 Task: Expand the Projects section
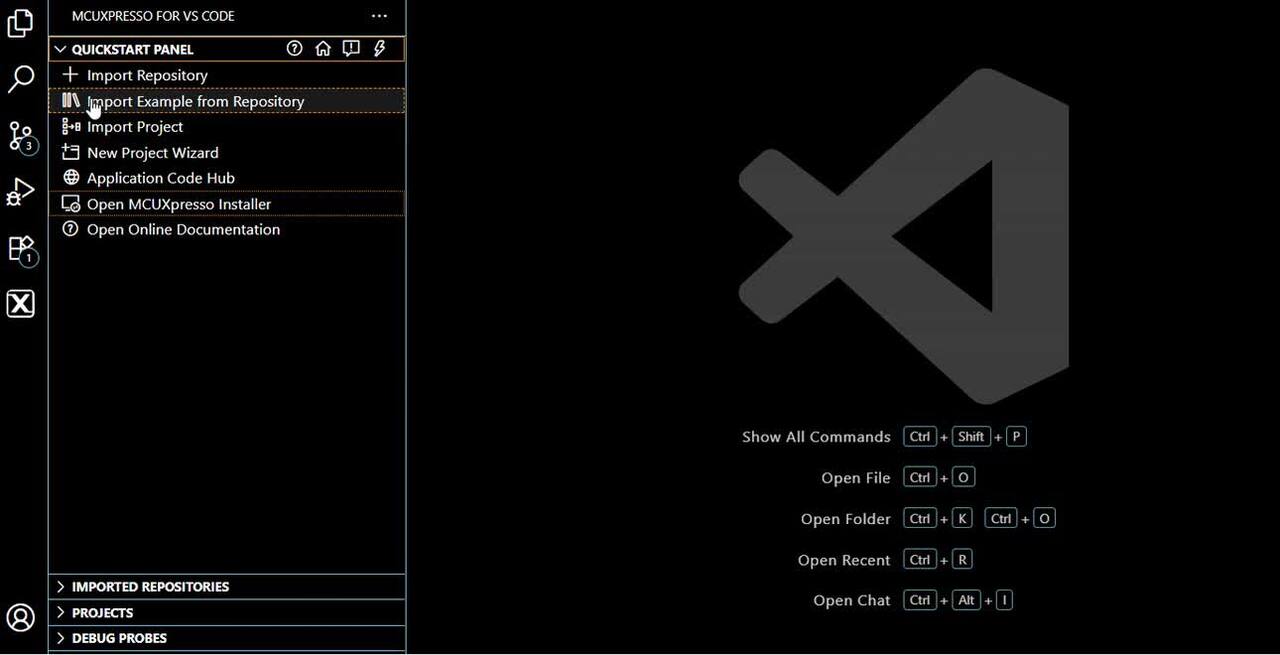point(102,613)
